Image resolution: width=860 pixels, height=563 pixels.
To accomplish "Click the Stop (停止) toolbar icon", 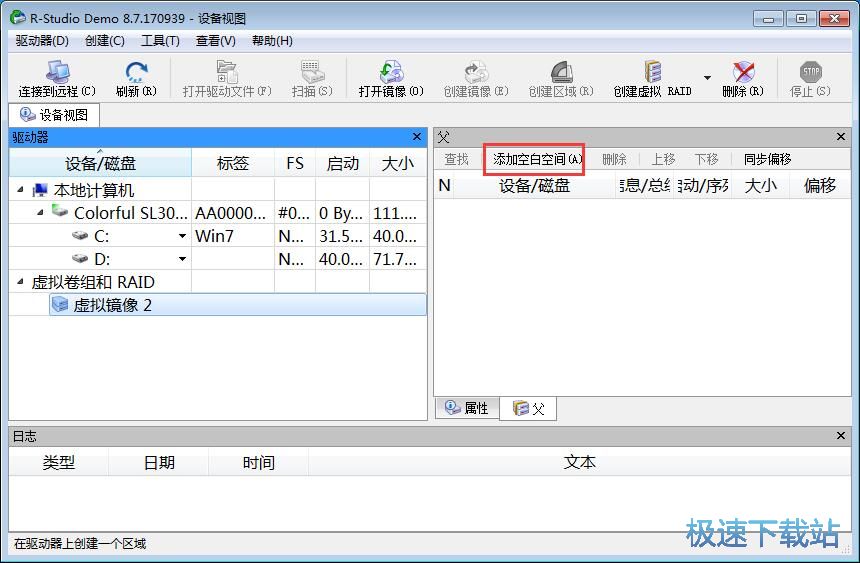I will point(811,72).
